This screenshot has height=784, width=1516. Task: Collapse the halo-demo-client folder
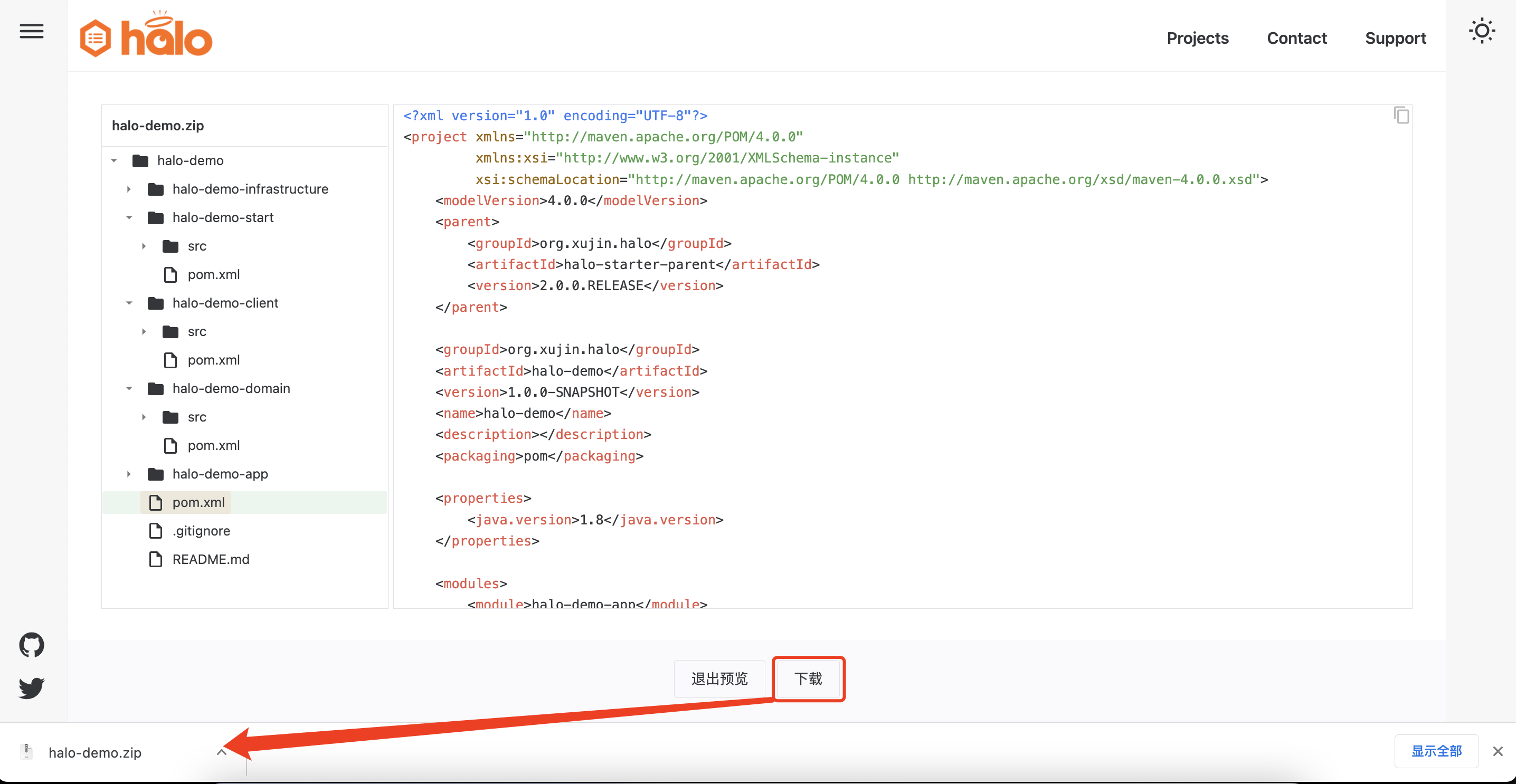[129, 303]
